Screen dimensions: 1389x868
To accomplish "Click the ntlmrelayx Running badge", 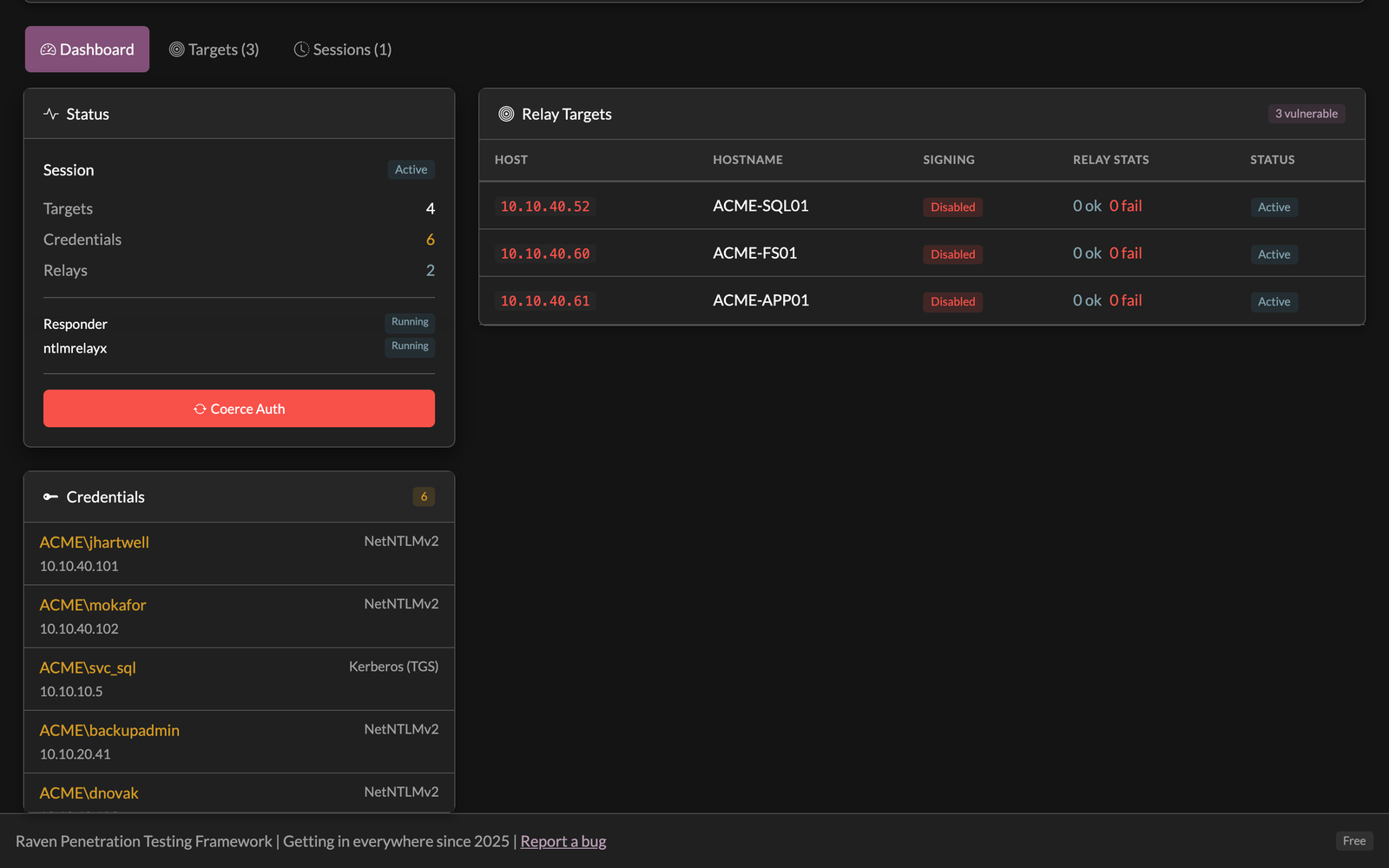I will coord(410,346).
